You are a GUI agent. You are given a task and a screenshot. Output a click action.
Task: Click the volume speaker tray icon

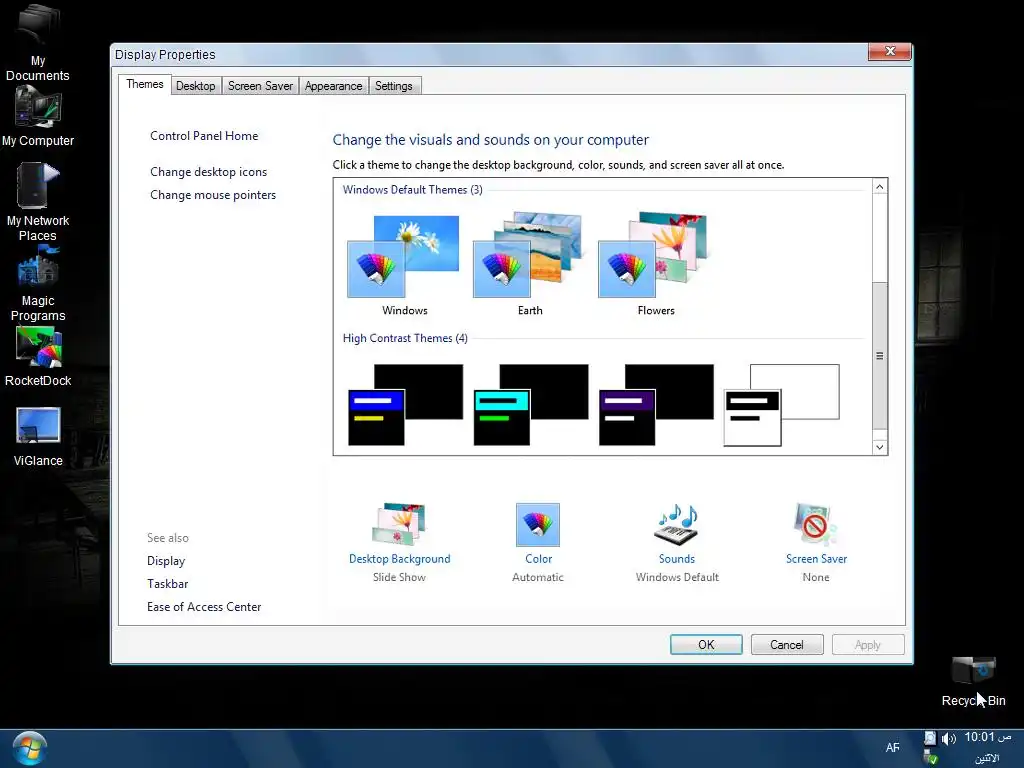click(x=949, y=739)
